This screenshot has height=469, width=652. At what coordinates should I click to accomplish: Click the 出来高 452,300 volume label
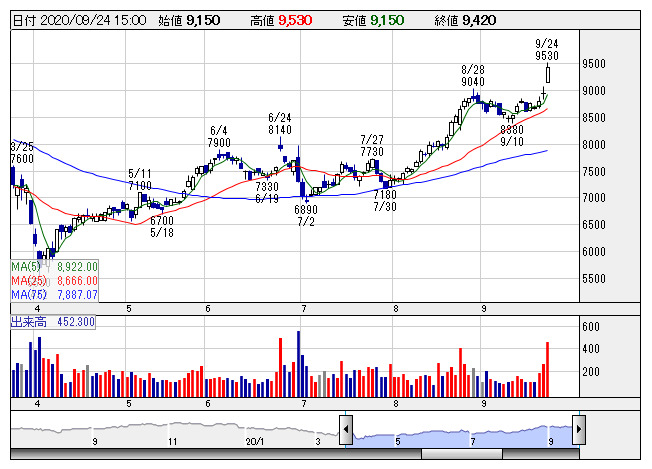53,322
